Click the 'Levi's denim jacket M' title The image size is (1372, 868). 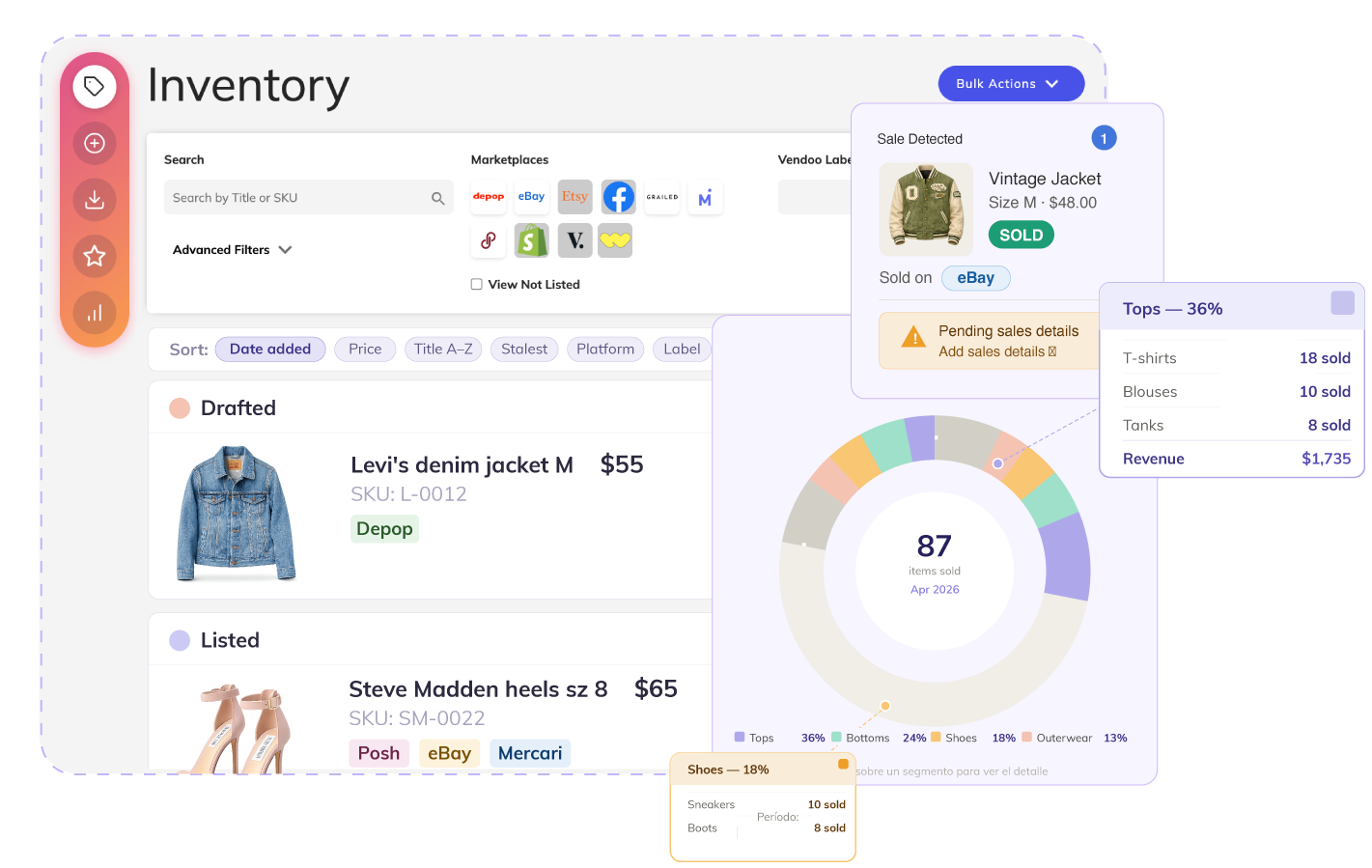pyautogui.click(x=462, y=465)
